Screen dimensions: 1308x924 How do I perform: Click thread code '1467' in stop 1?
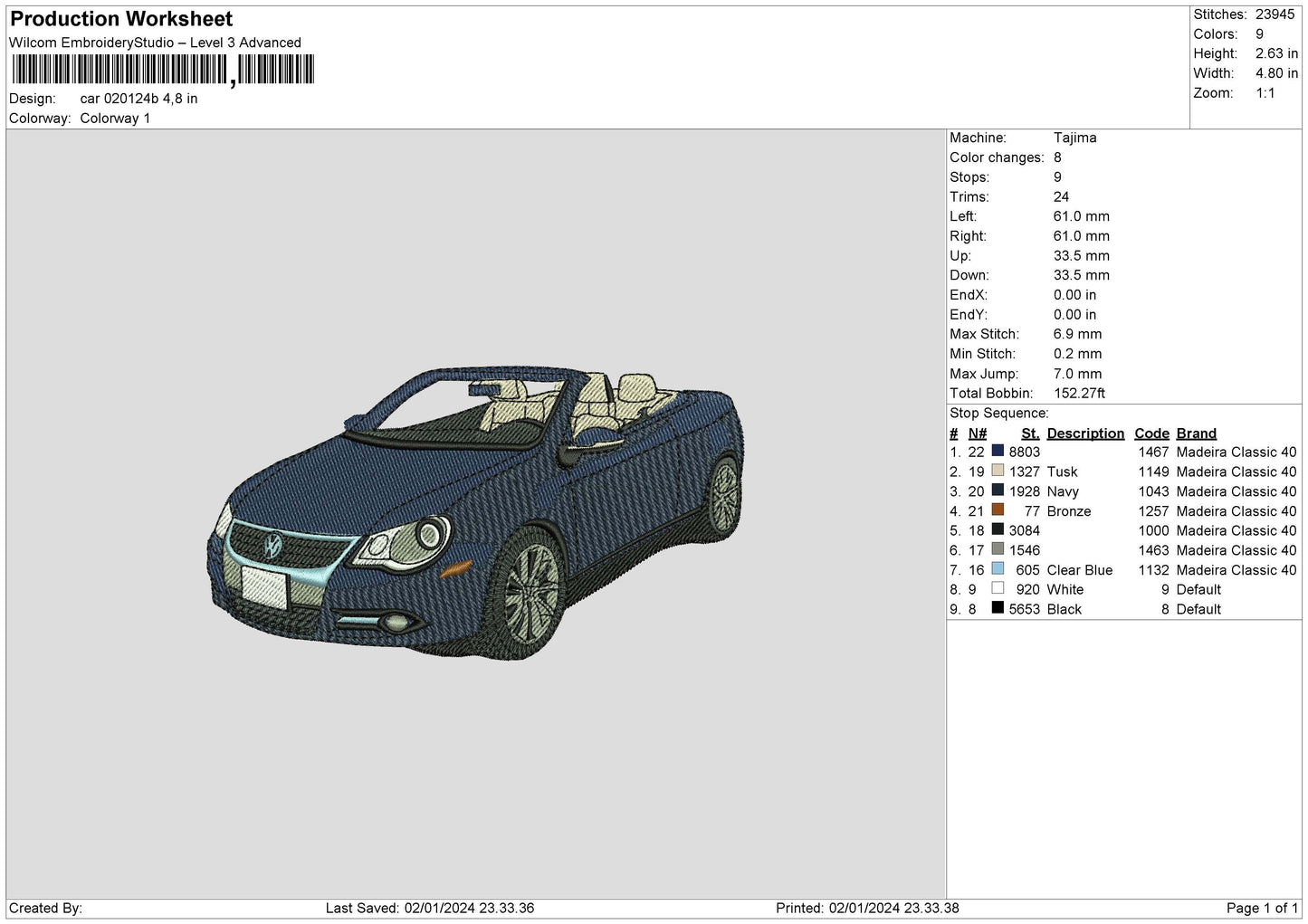click(x=1153, y=452)
